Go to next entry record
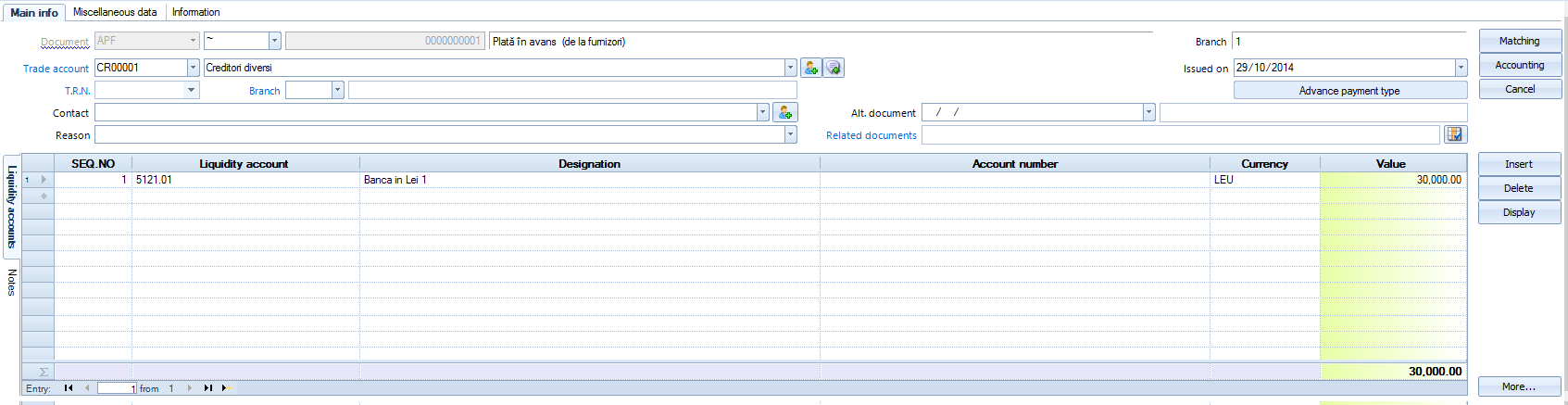 tap(190, 388)
